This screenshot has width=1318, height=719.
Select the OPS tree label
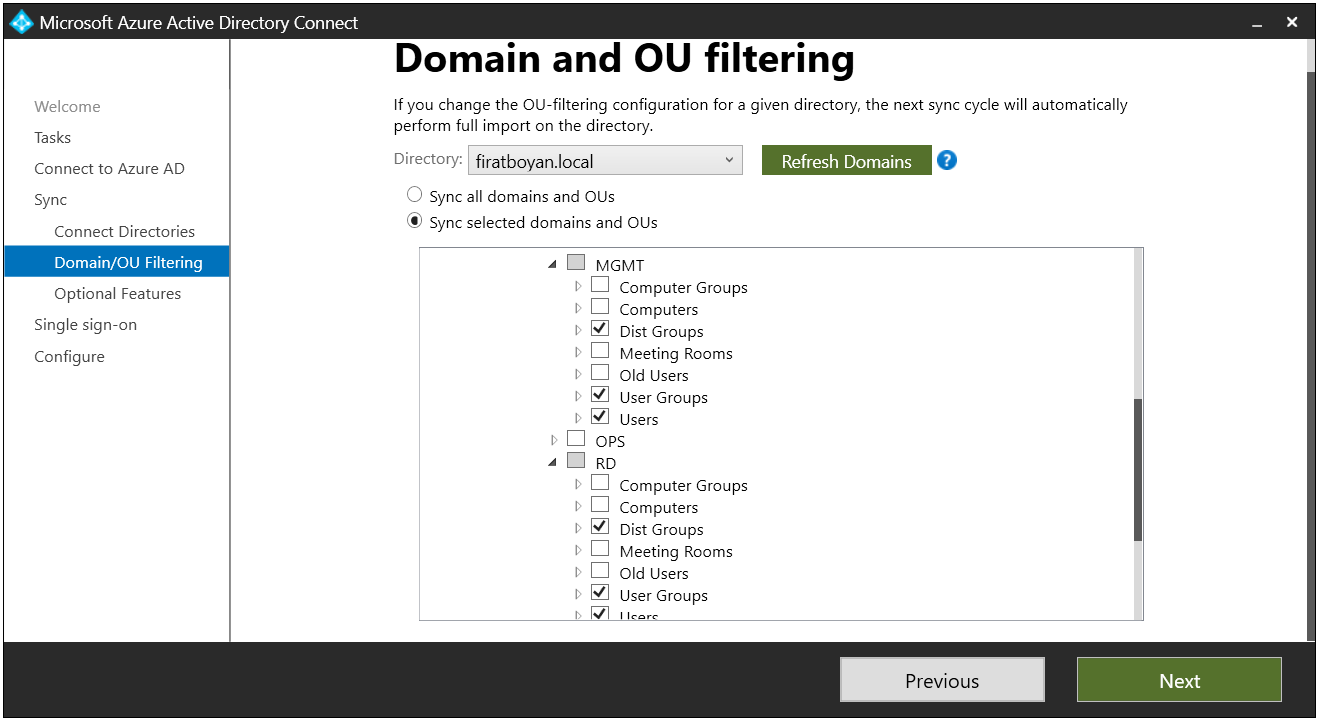pos(610,441)
